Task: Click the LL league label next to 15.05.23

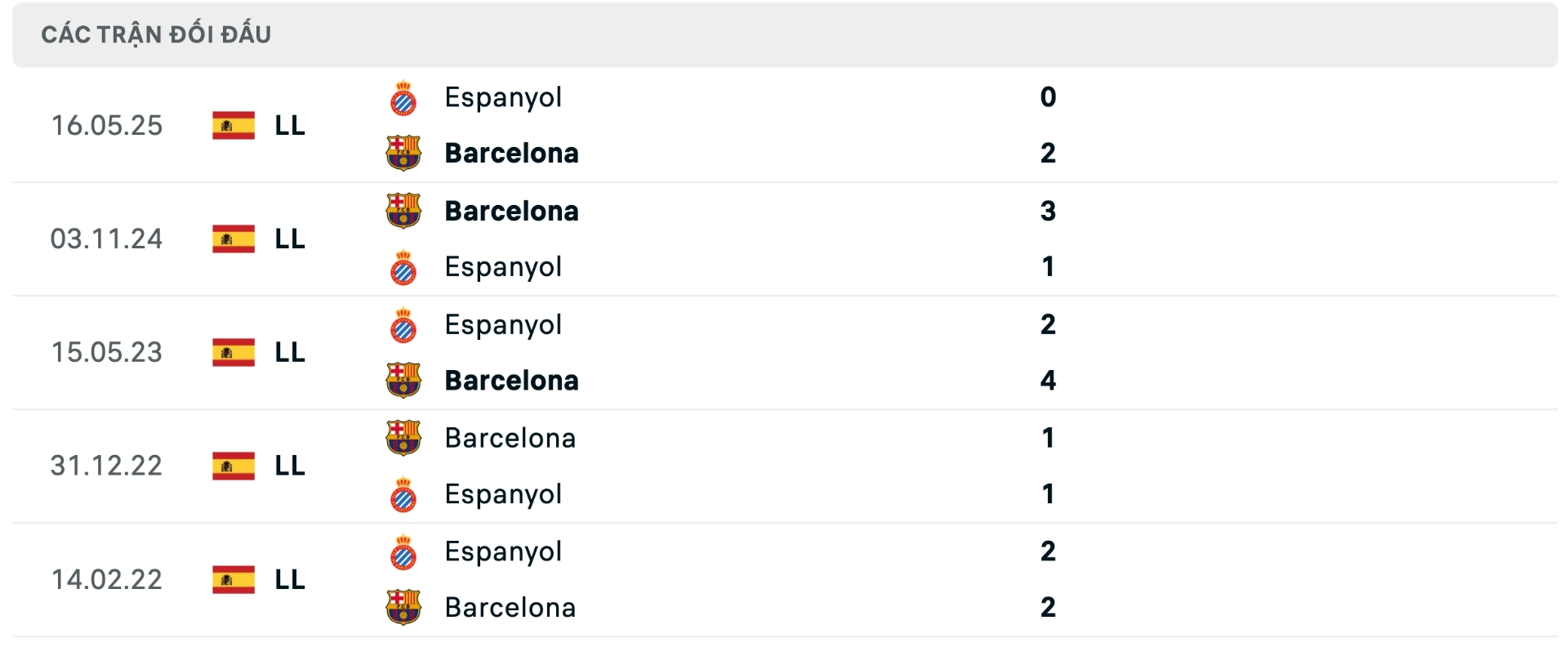Action: 290,352
